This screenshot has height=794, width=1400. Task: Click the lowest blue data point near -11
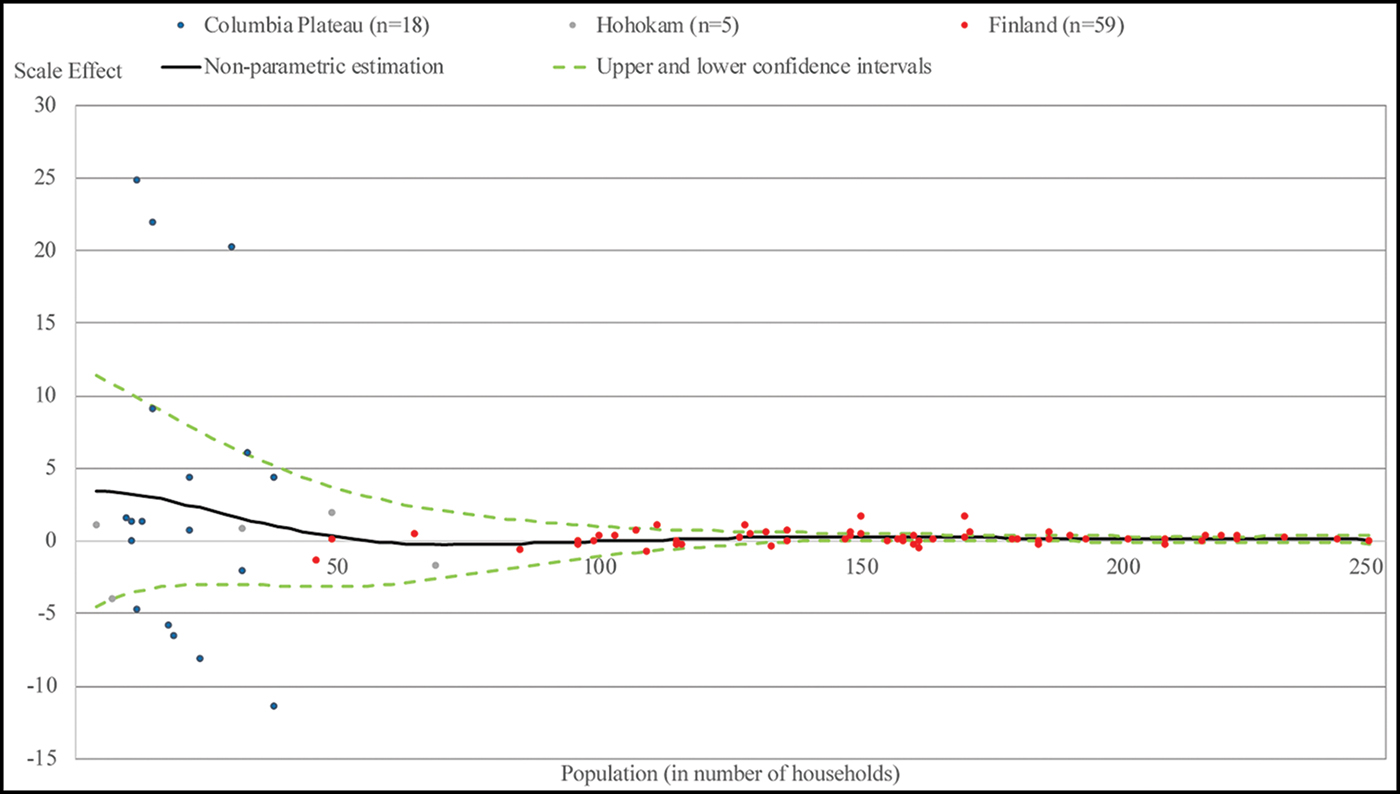[273, 706]
